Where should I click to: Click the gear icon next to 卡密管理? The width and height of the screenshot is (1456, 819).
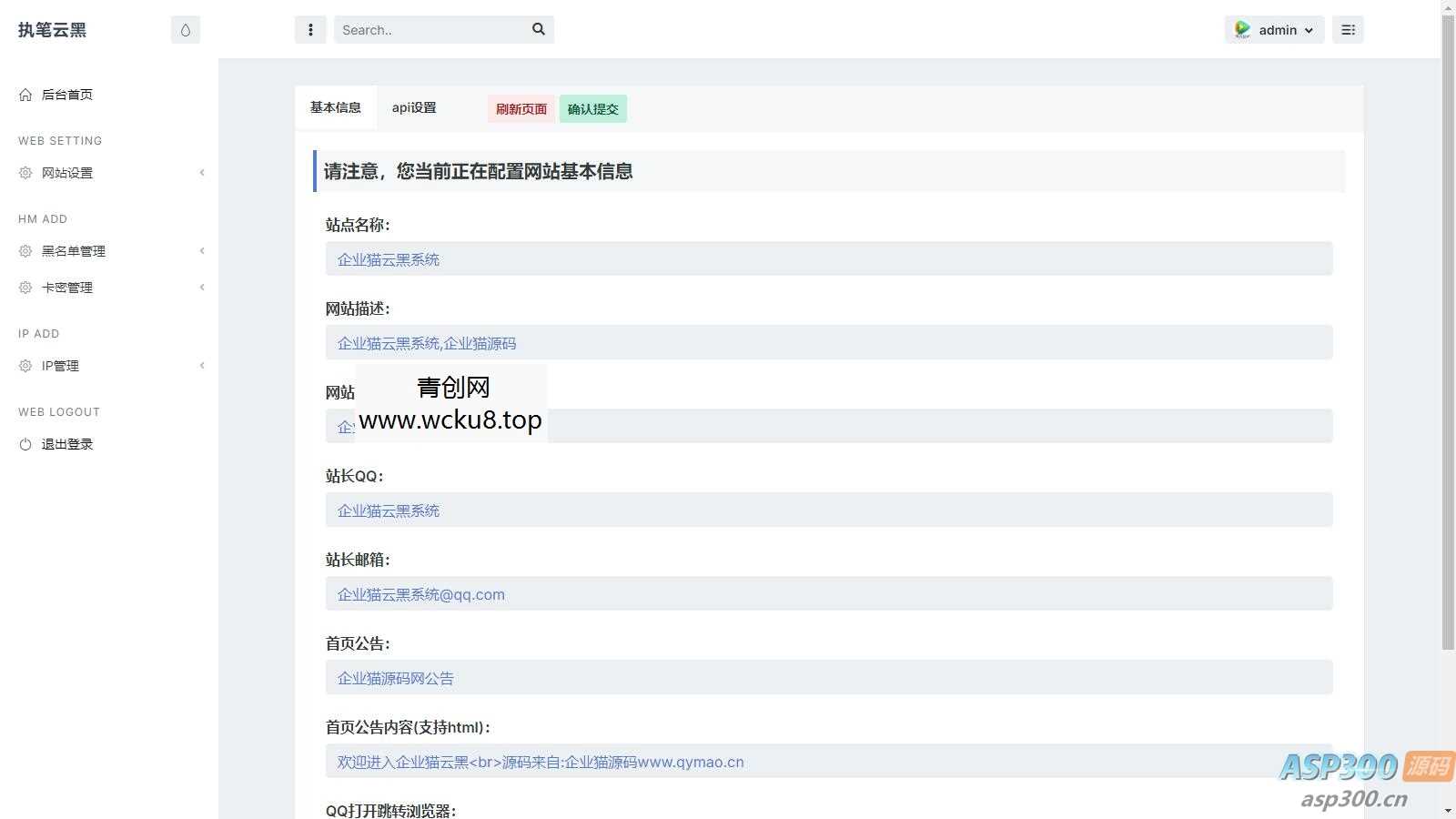pyautogui.click(x=25, y=287)
